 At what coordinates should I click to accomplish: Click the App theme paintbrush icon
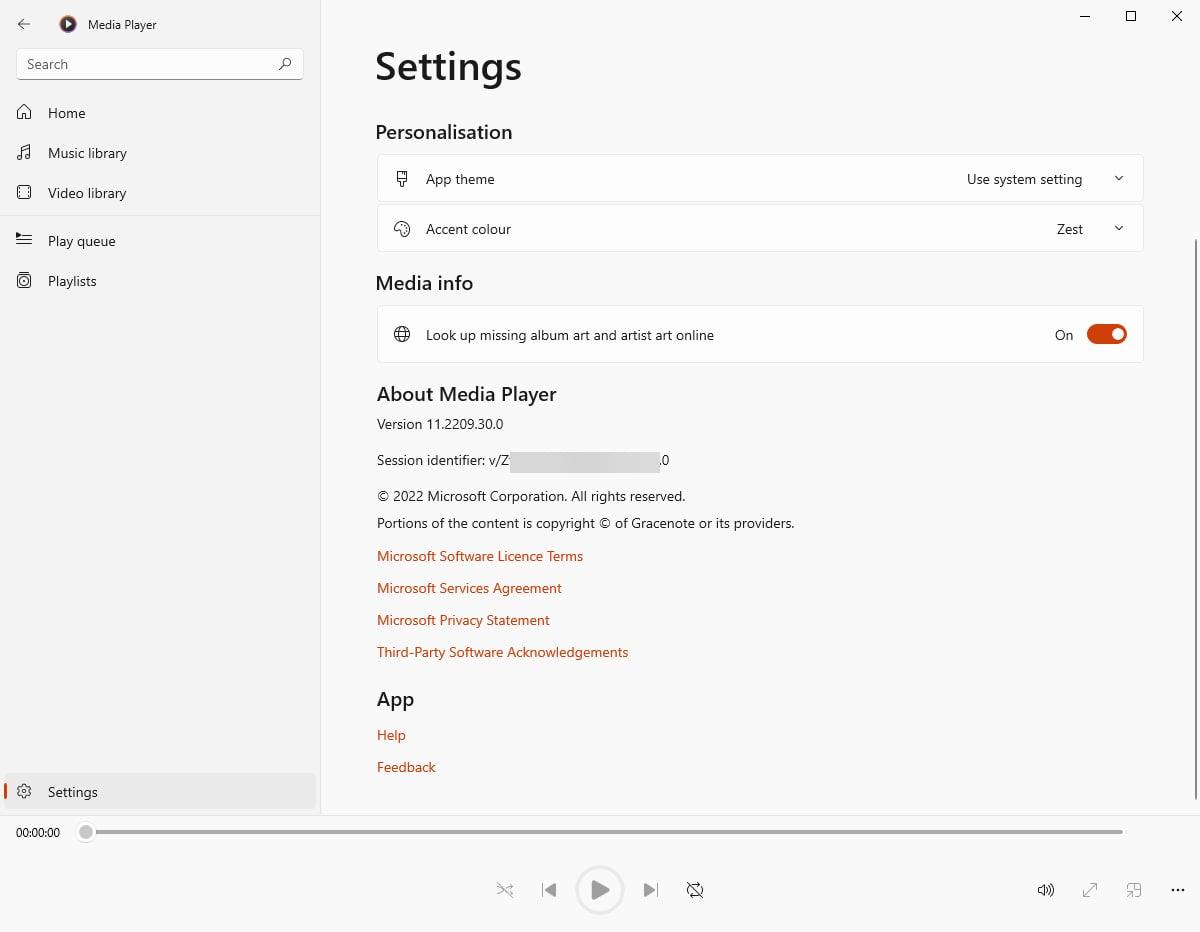(x=402, y=179)
